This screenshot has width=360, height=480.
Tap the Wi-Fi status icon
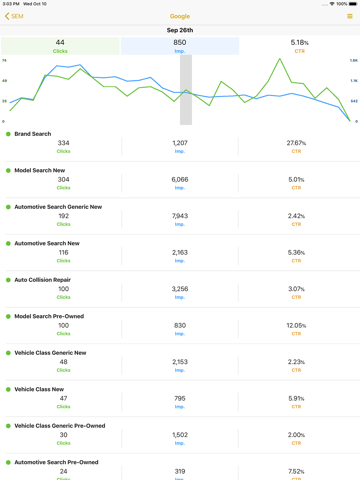tap(332, 4)
